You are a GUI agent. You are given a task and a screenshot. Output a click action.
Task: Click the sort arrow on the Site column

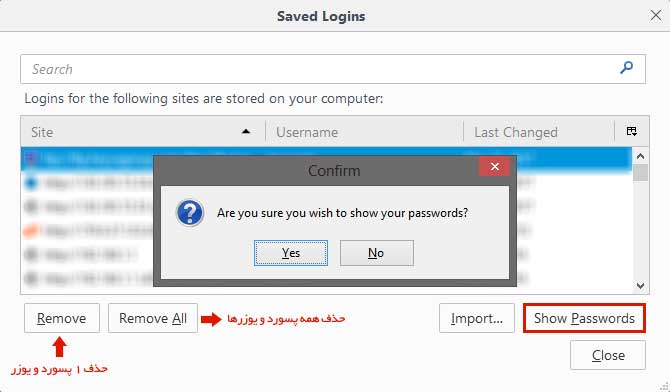pos(246,131)
